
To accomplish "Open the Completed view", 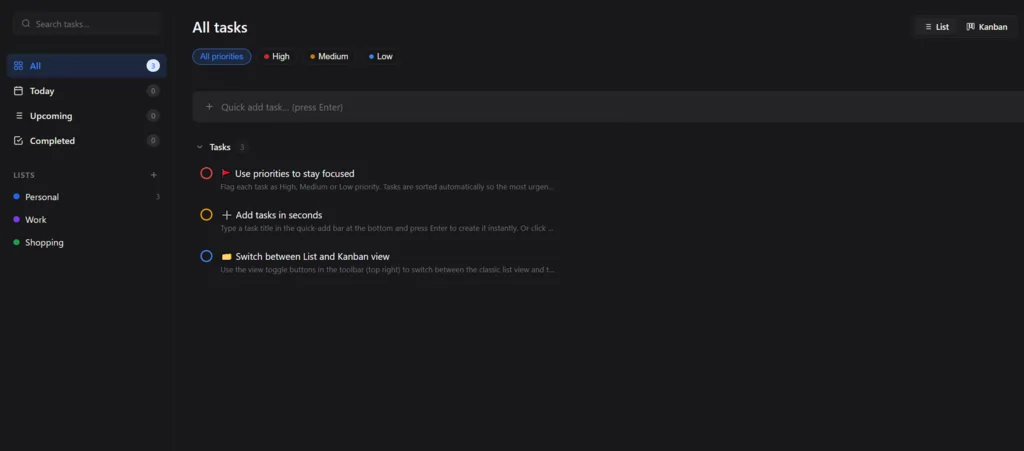I will pos(86,140).
